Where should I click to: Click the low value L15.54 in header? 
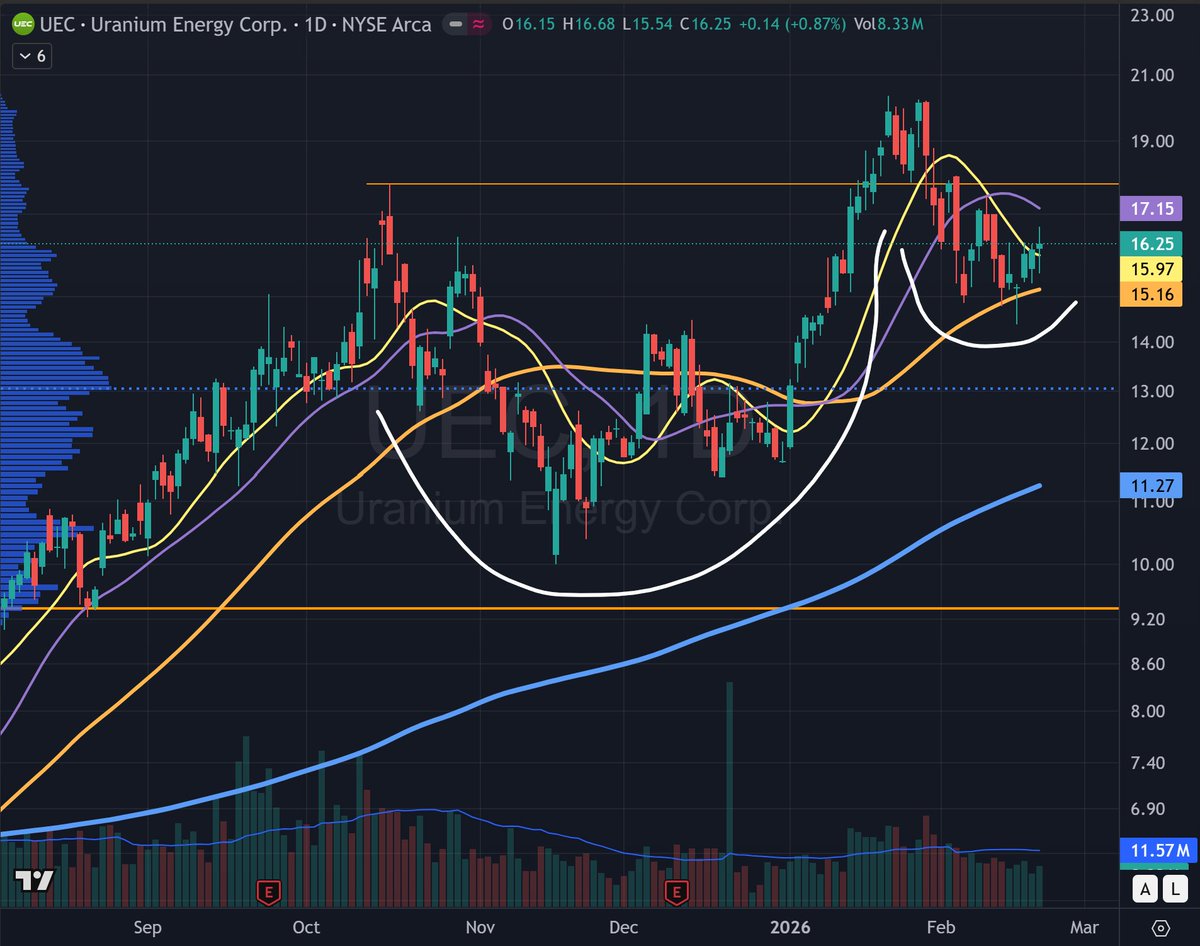pyautogui.click(x=649, y=24)
